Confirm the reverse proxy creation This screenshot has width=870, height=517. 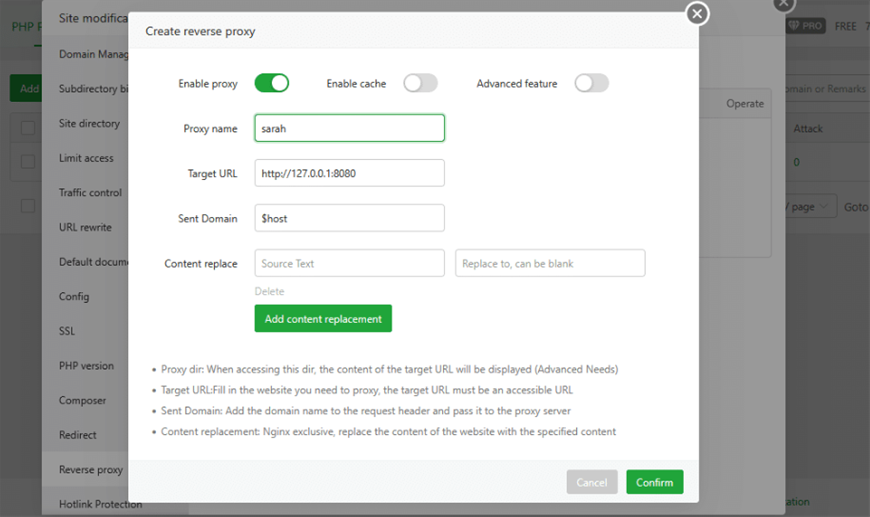click(x=655, y=482)
